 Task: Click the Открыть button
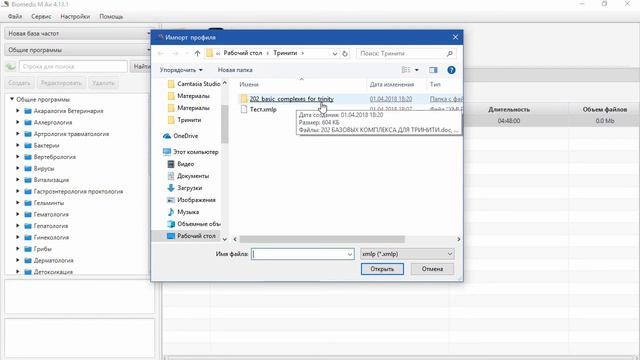coord(382,269)
